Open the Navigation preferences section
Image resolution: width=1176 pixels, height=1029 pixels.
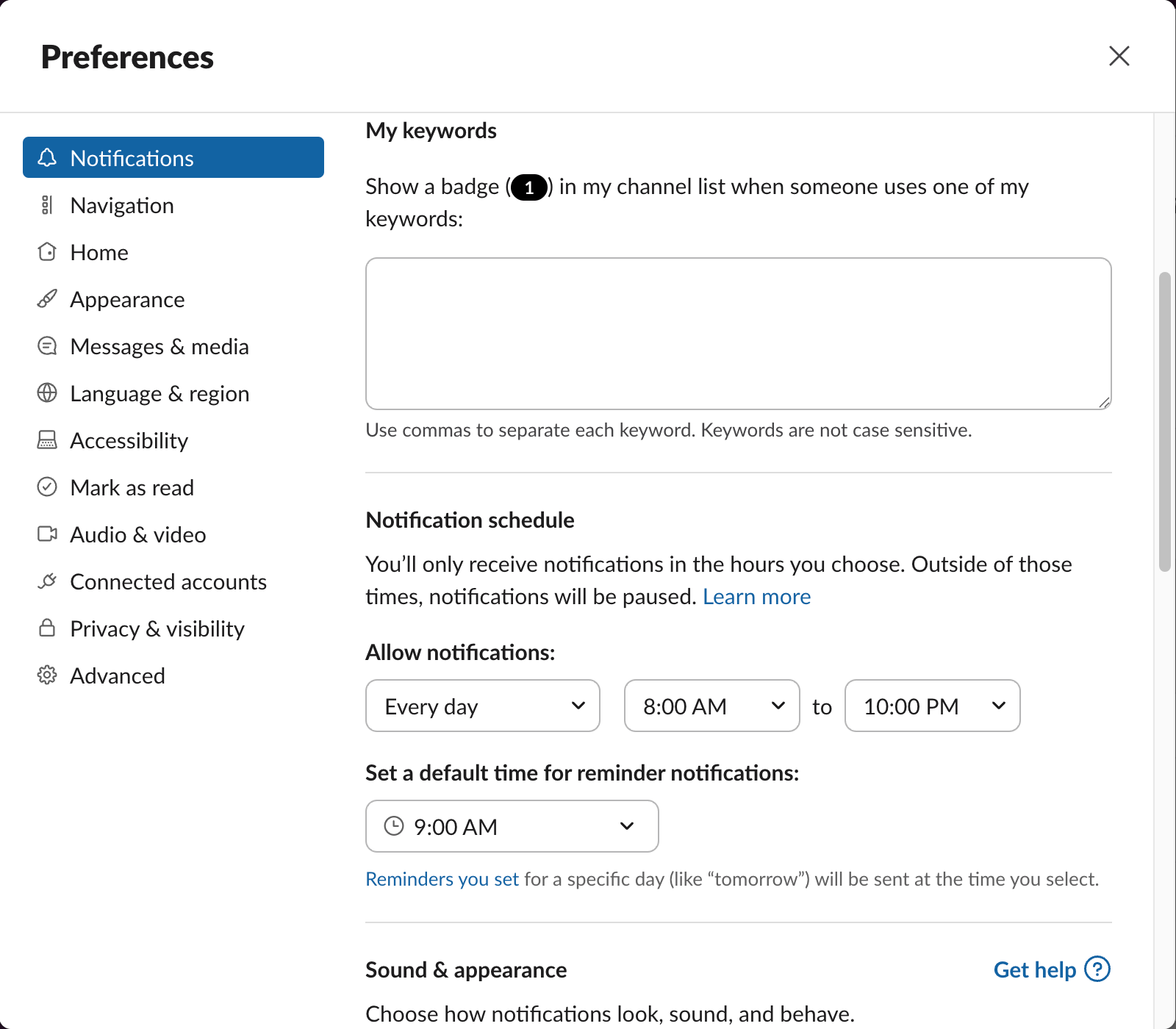[x=173, y=205]
